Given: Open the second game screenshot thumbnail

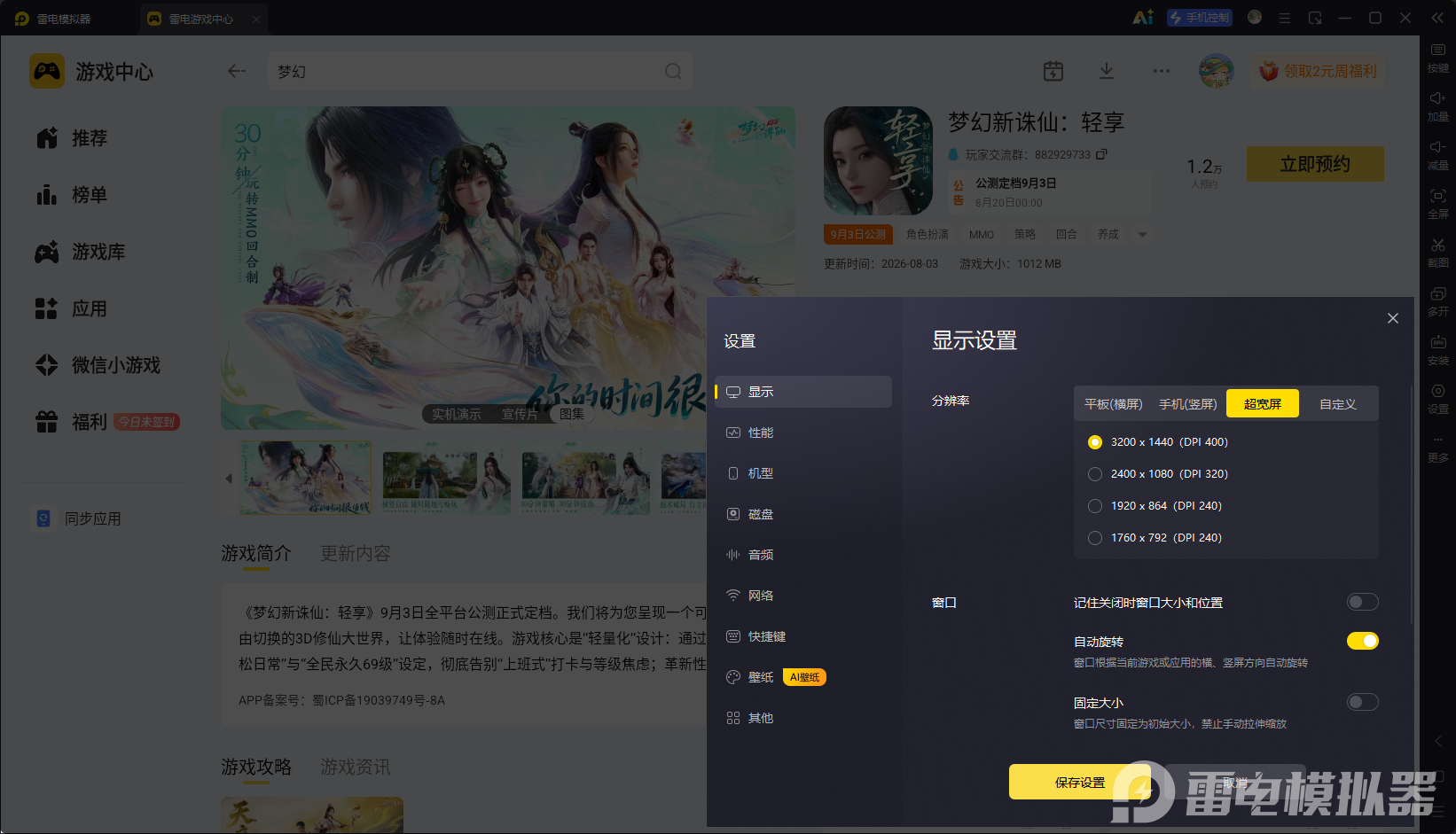Looking at the screenshot, I should pyautogui.click(x=447, y=479).
